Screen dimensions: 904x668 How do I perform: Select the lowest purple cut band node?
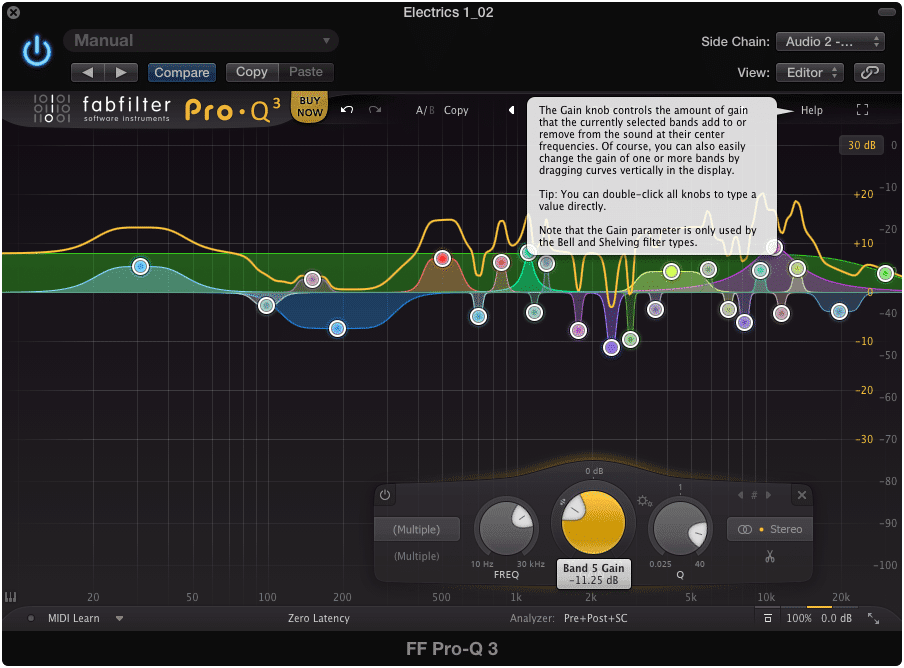611,347
